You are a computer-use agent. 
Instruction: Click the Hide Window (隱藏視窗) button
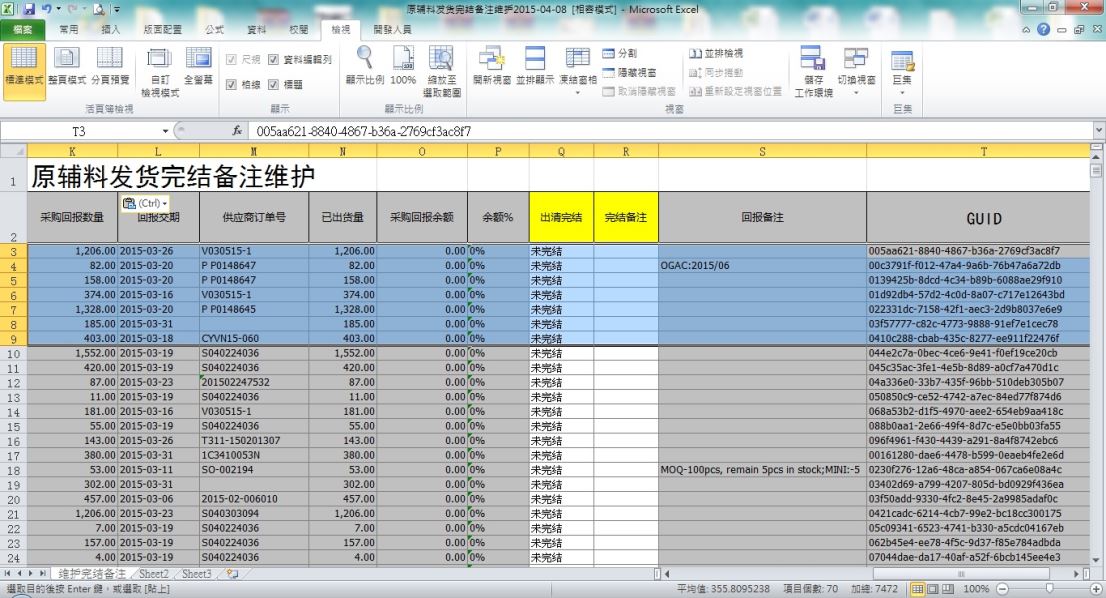click(x=629, y=72)
